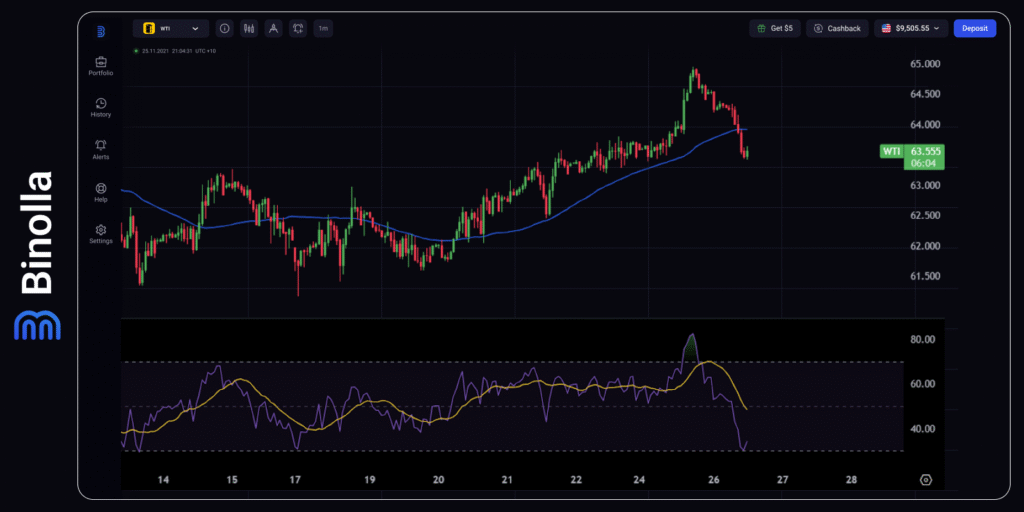Open the trade History panel
1024x512 pixels.
(x=101, y=107)
